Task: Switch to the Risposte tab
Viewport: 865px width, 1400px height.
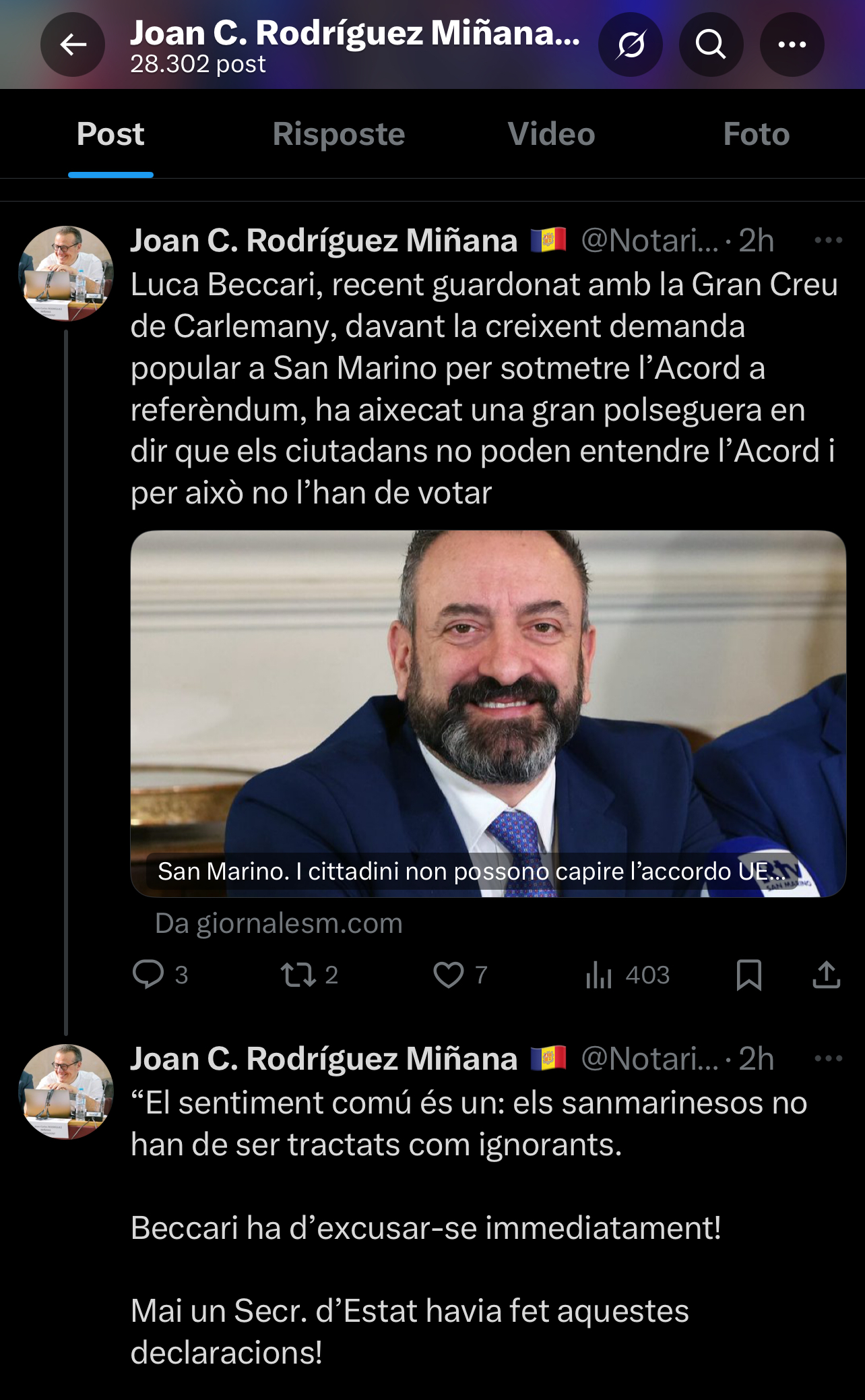Action: pos(338,134)
